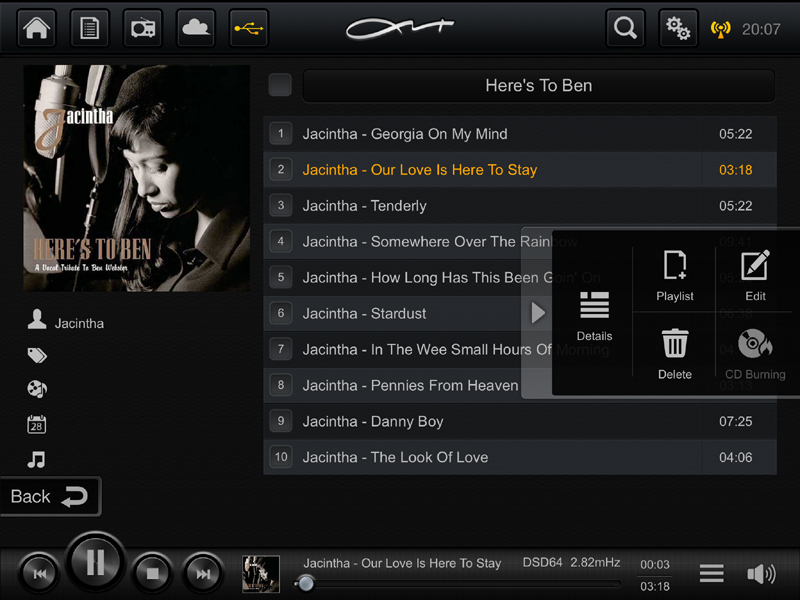Choose CD Burning in the popup menu
The width and height of the screenshot is (800, 600).
pyautogui.click(x=755, y=354)
